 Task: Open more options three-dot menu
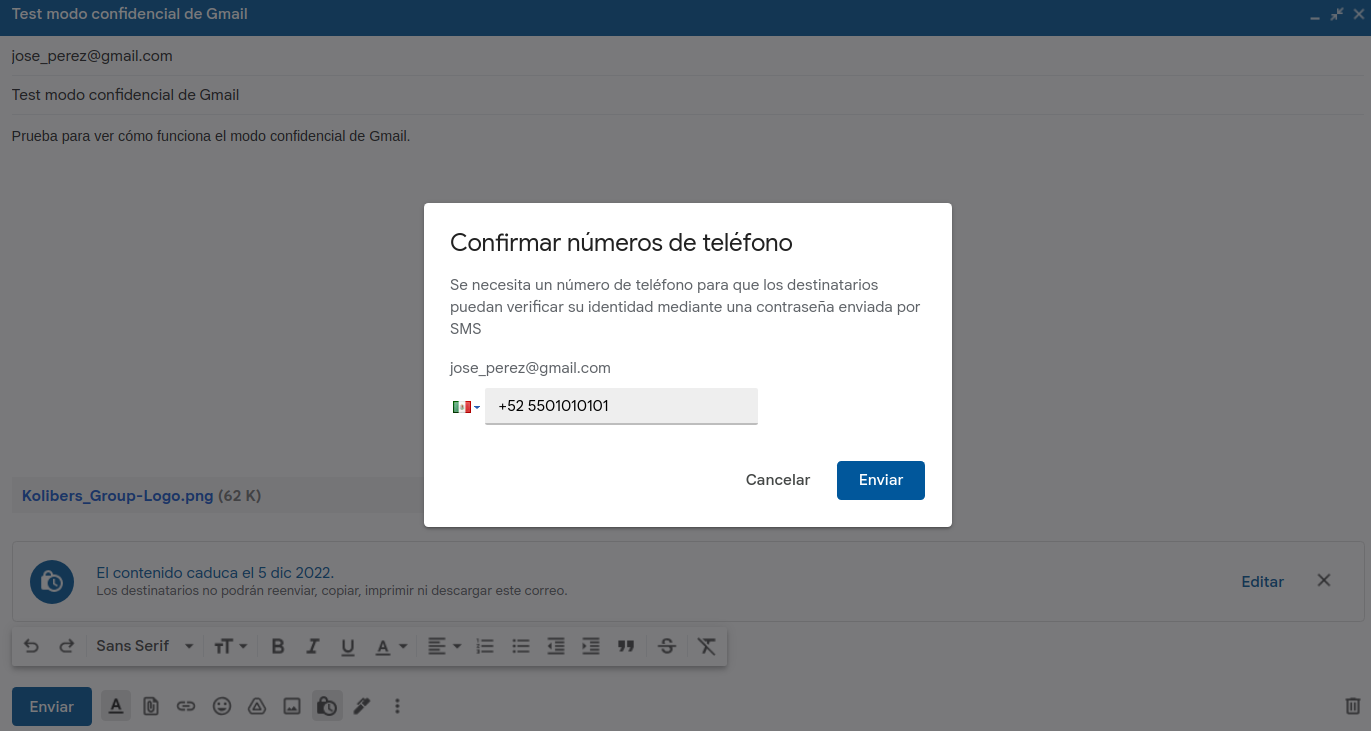397,706
